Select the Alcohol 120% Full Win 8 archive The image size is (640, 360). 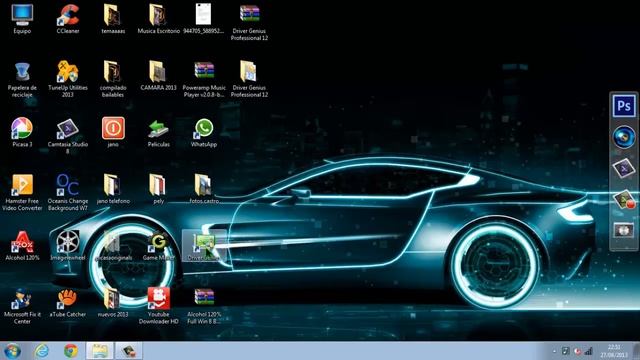point(204,306)
